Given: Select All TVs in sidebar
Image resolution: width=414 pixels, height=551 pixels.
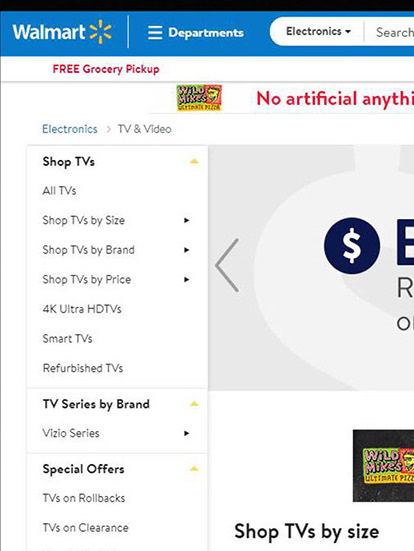Looking at the screenshot, I should click(59, 191).
